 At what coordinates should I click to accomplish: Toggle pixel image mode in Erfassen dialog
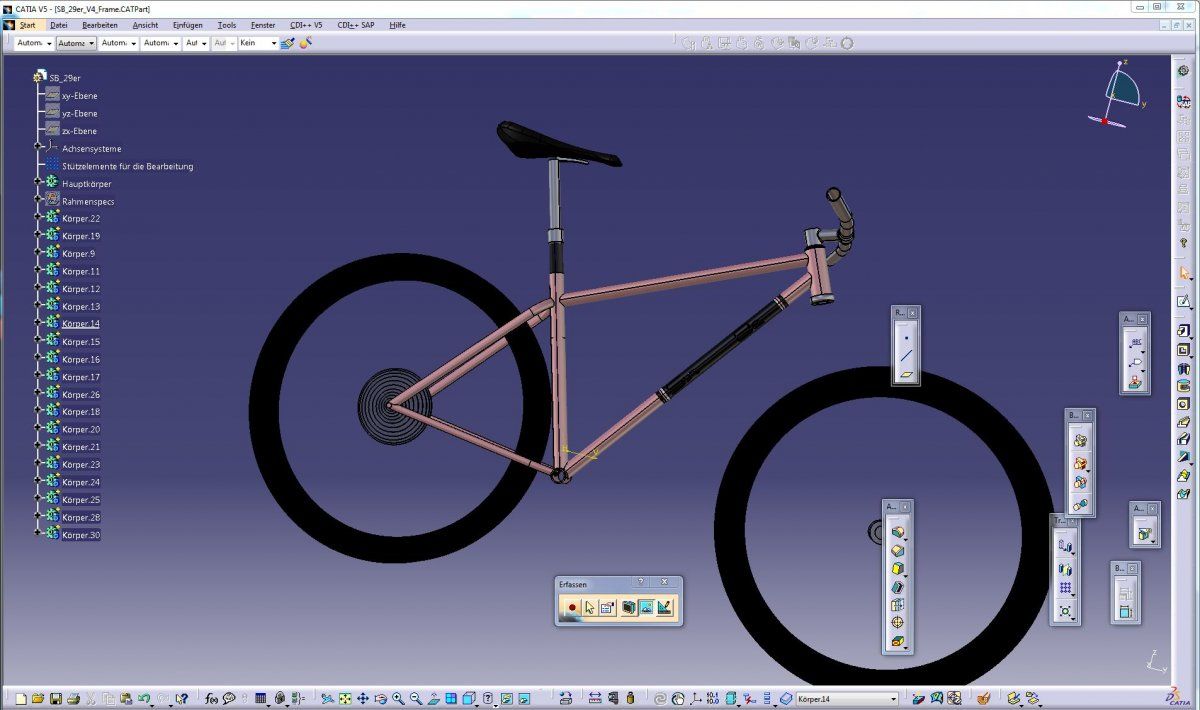[x=646, y=607]
